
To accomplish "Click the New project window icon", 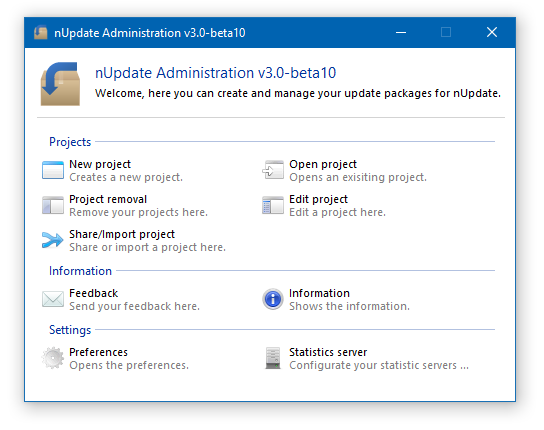I will 53,170.
